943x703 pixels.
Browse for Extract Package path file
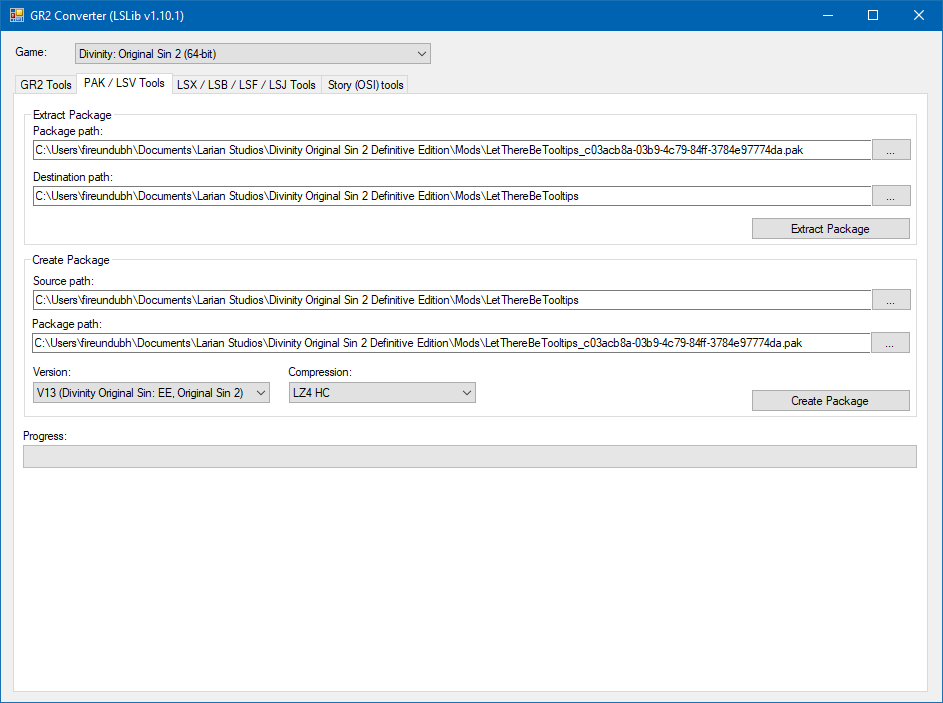(890, 150)
